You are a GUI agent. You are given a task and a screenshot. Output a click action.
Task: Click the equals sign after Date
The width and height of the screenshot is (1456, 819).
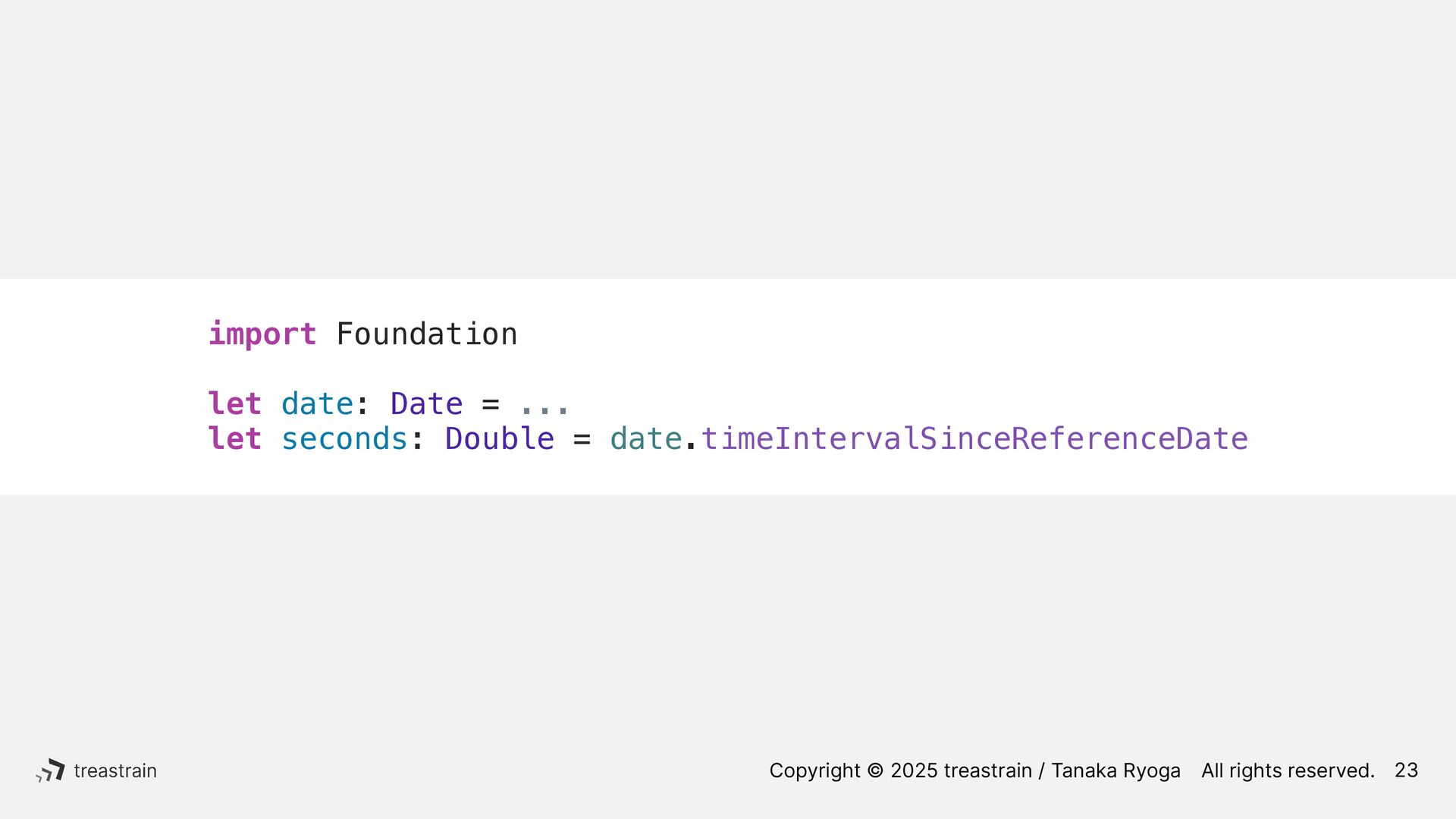[x=491, y=404]
